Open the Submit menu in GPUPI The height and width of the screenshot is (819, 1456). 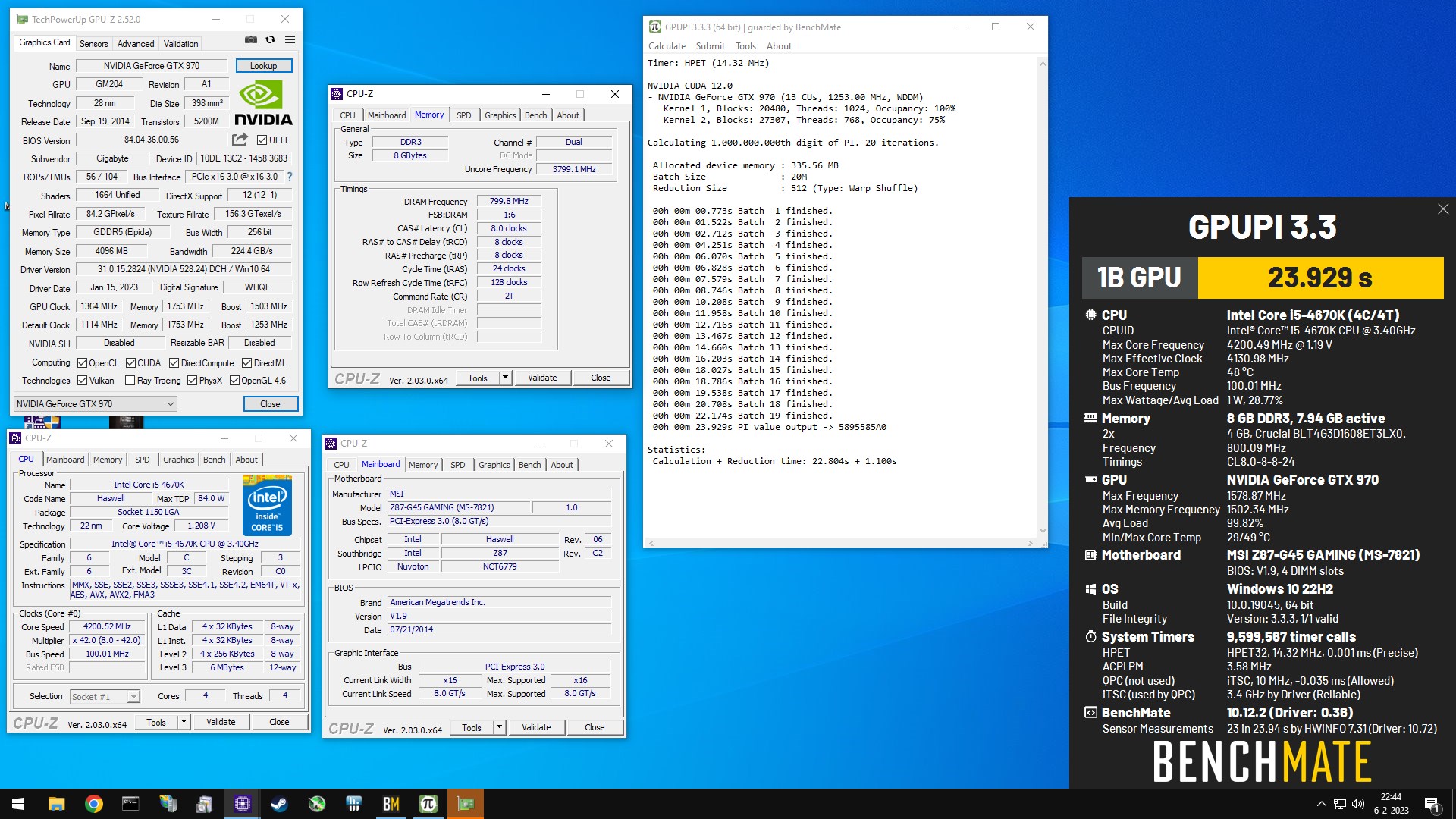click(711, 46)
